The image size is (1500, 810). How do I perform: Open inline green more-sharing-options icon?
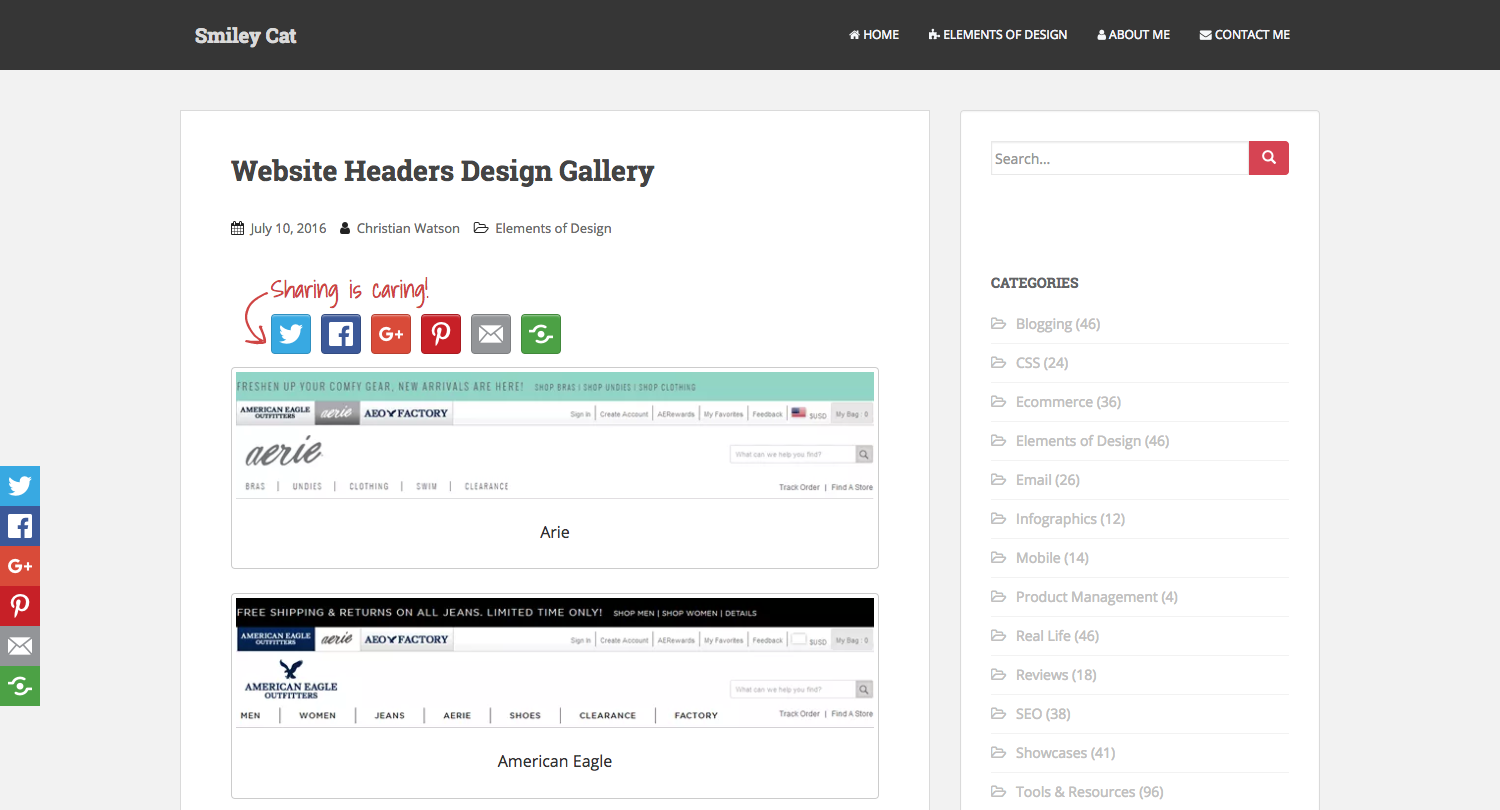pyautogui.click(x=541, y=334)
